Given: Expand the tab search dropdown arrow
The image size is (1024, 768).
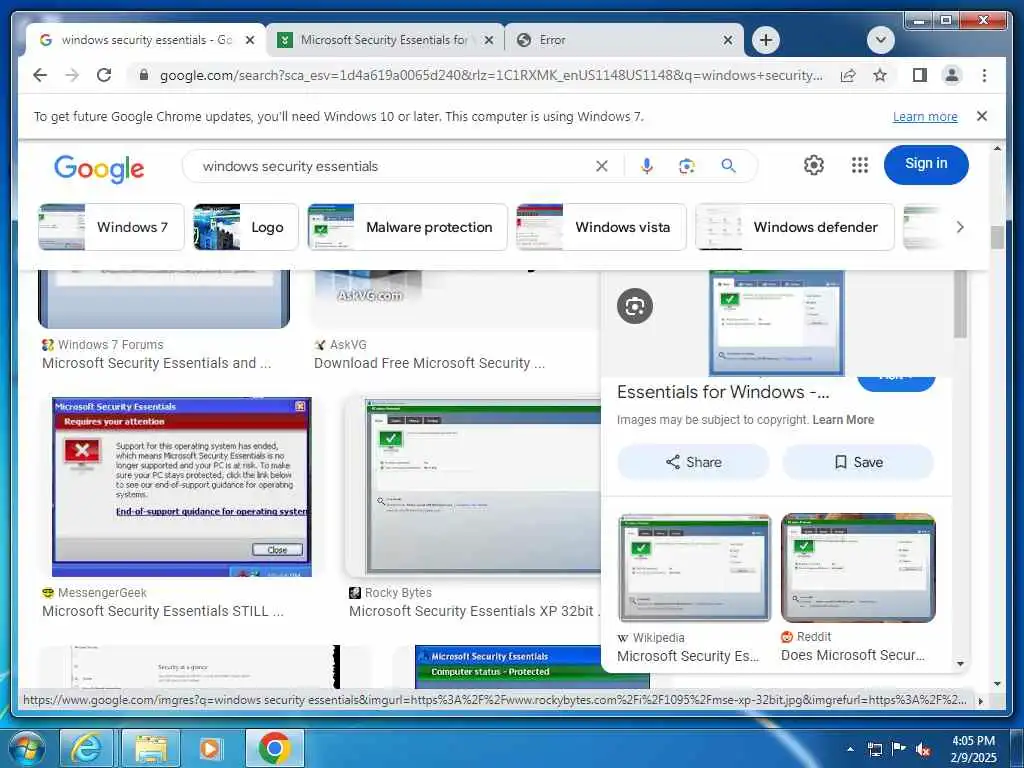Looking at the screenshot, I should (880, 40).
